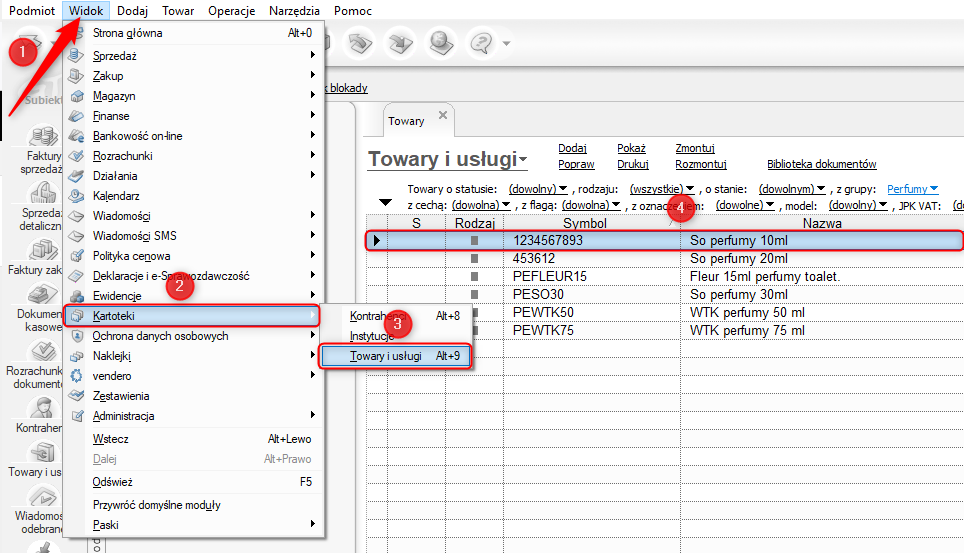Viewport: 964px width, 553px height.
Task: Click the Finanse menu icon
Action: 76,116
